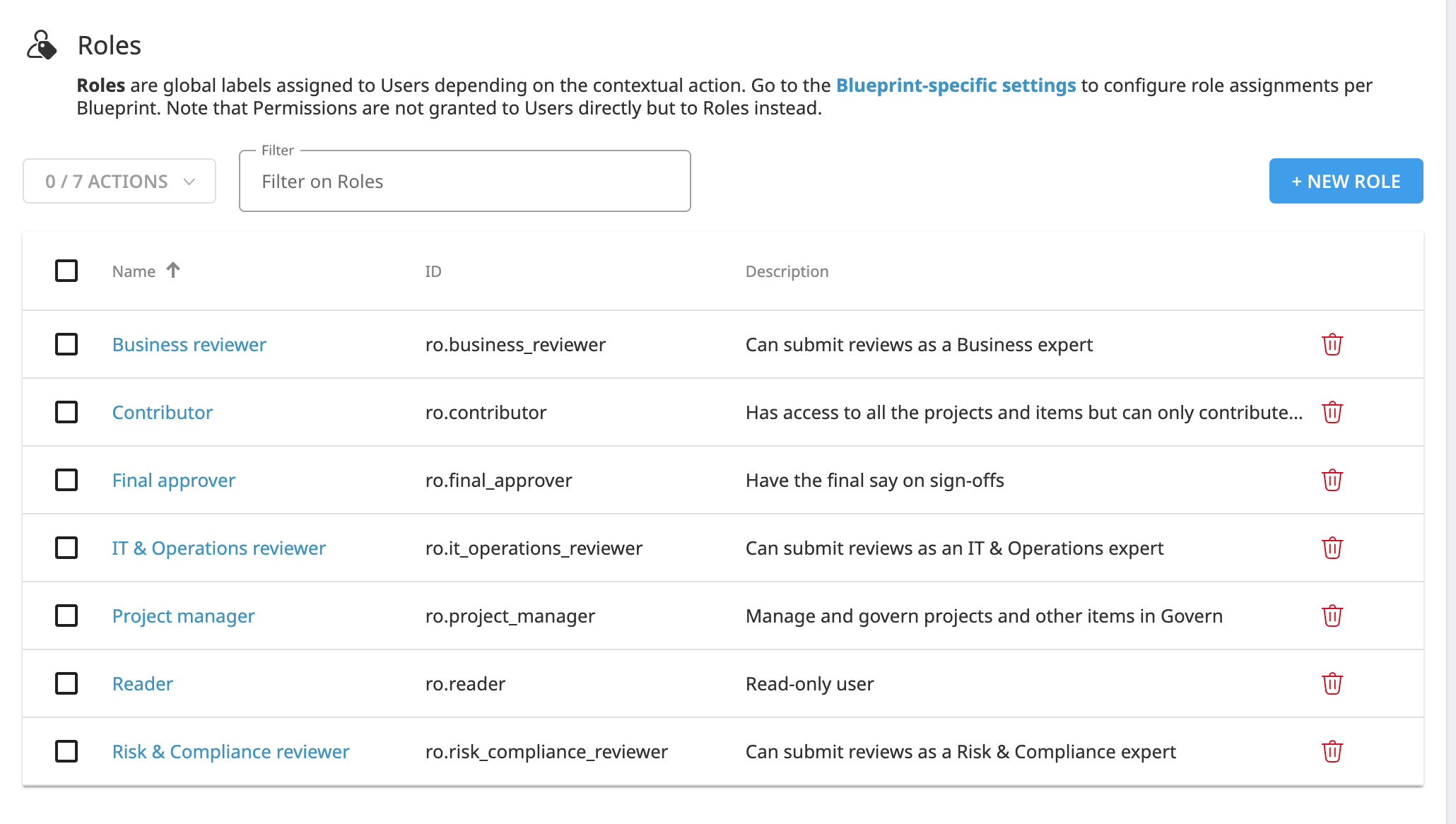The height and width of the screenshot is (824, 1456).
Task: Toggle Name column sort order arrow
Action: click(172, 269)
